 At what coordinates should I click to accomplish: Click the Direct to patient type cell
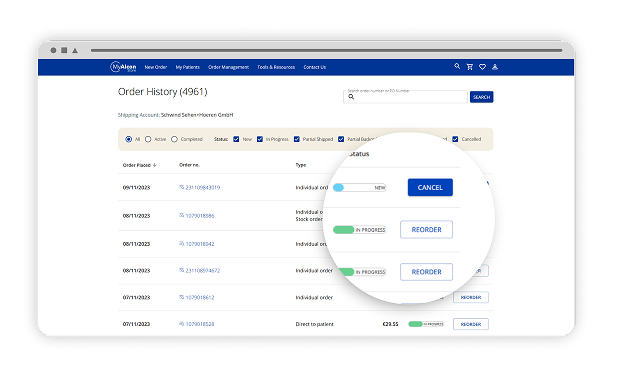coord(315,324)
